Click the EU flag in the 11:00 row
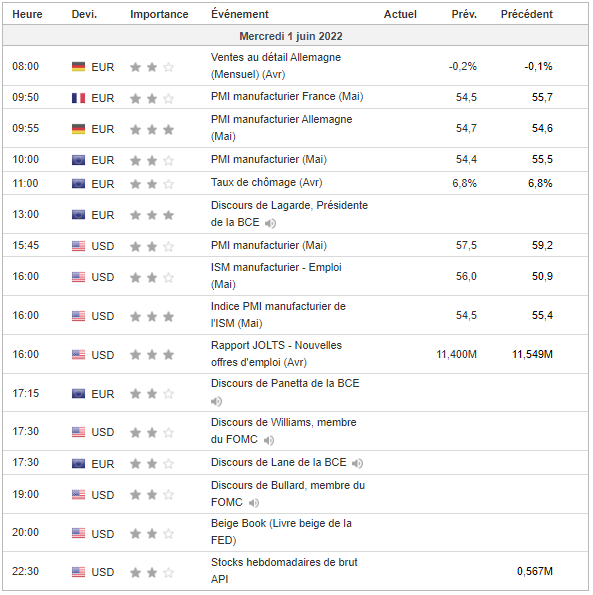Screen dimensions: 593x595 tap(78, 184)
